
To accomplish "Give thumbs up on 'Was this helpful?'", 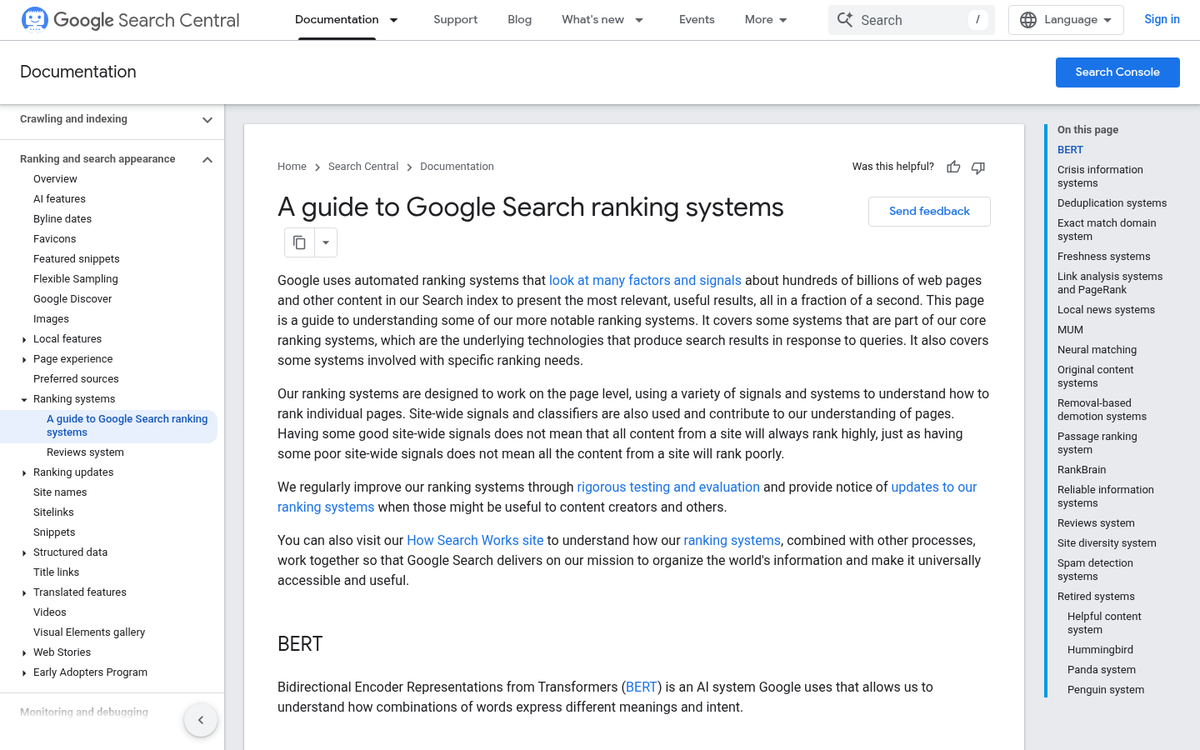I will pyautogui.click(x=952, y=167).
